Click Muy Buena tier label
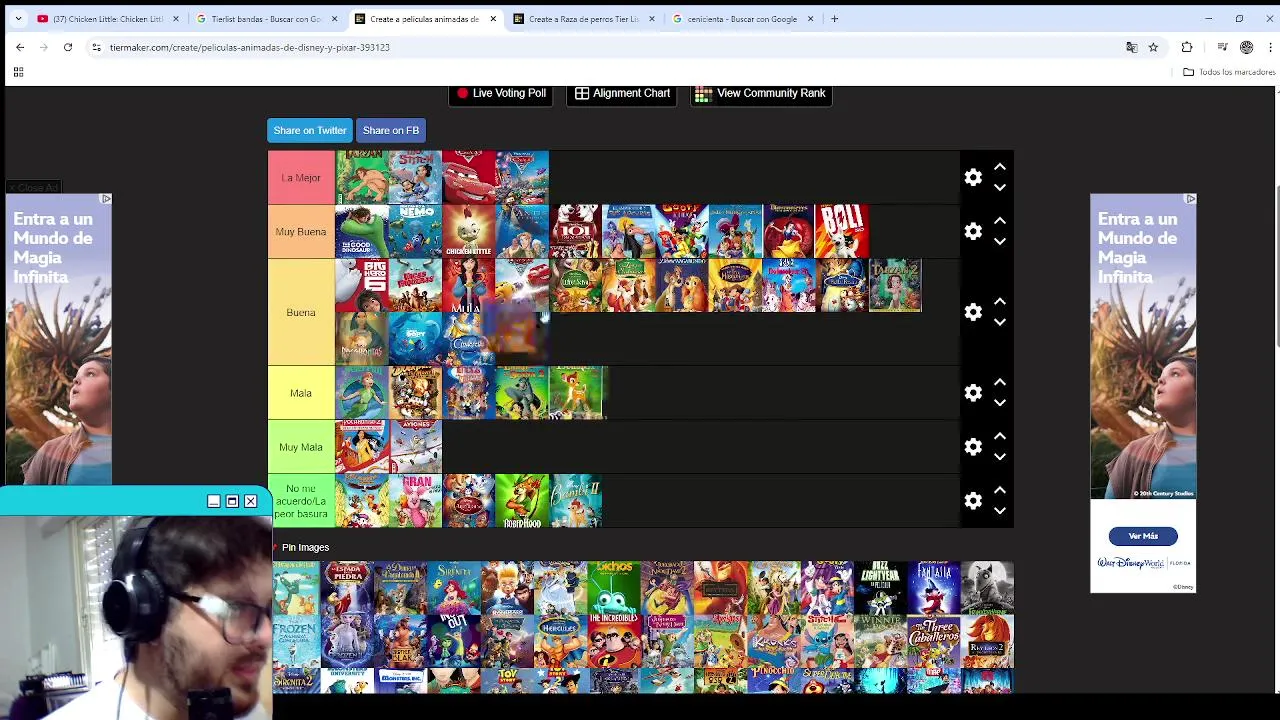This screenshot has height=720, width=1280. click(301, 232)
